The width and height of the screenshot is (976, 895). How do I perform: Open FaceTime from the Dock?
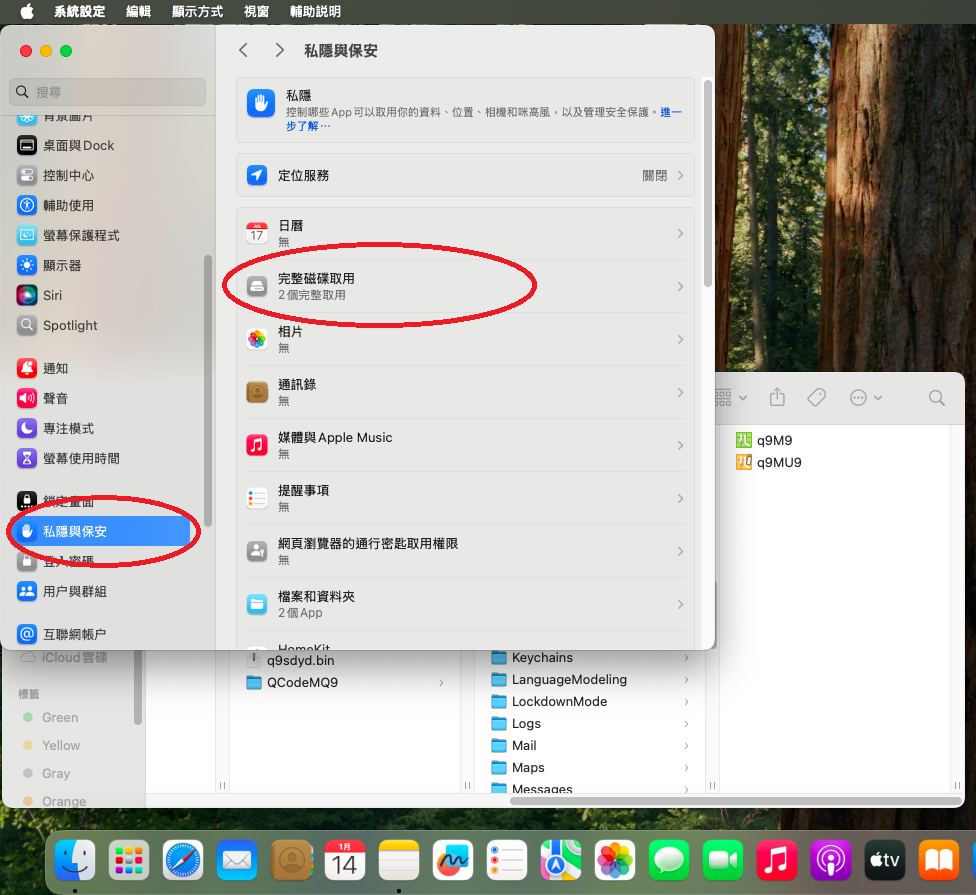(723, 860)
